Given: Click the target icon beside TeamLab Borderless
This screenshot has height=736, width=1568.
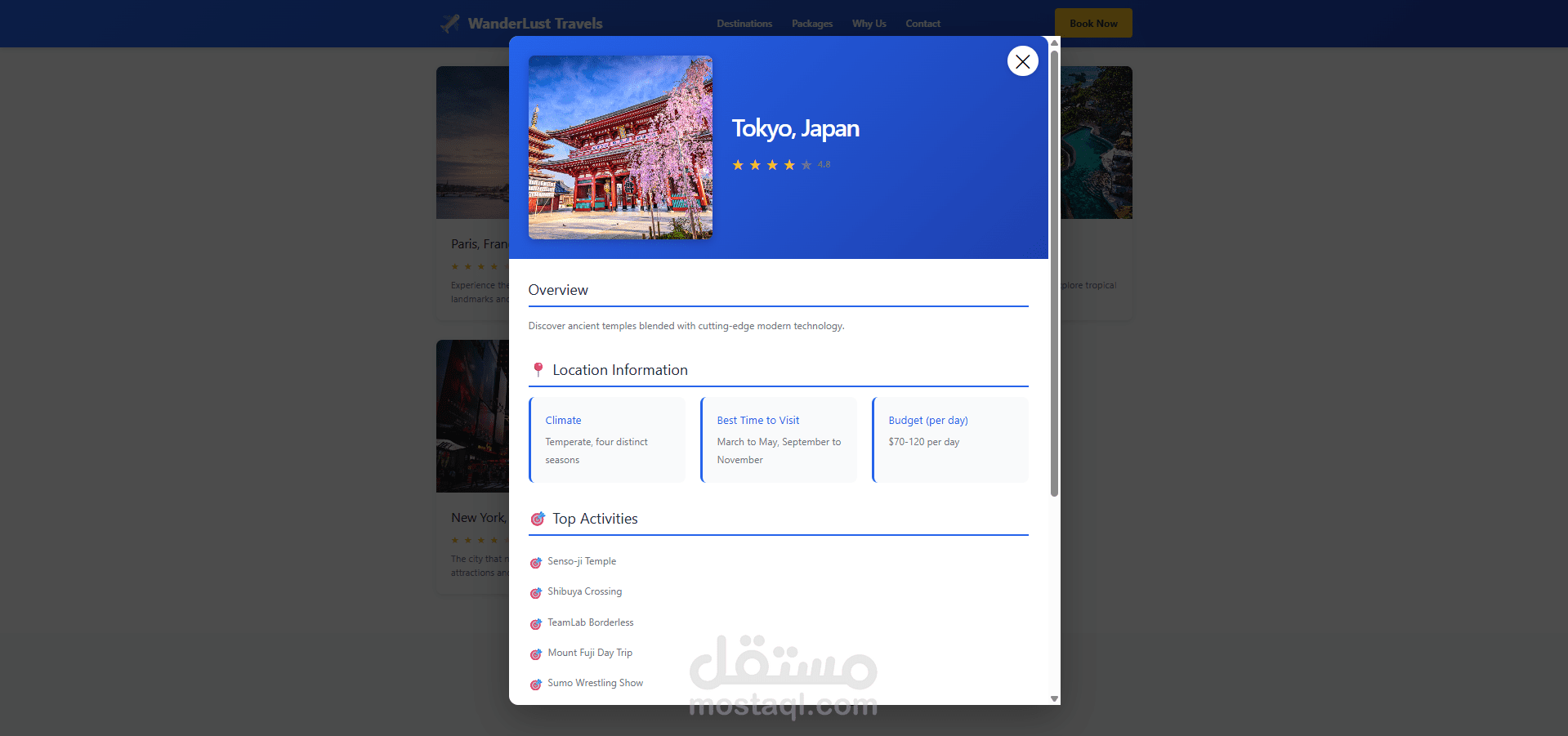Looking at the screenshot, I should 536,623.
